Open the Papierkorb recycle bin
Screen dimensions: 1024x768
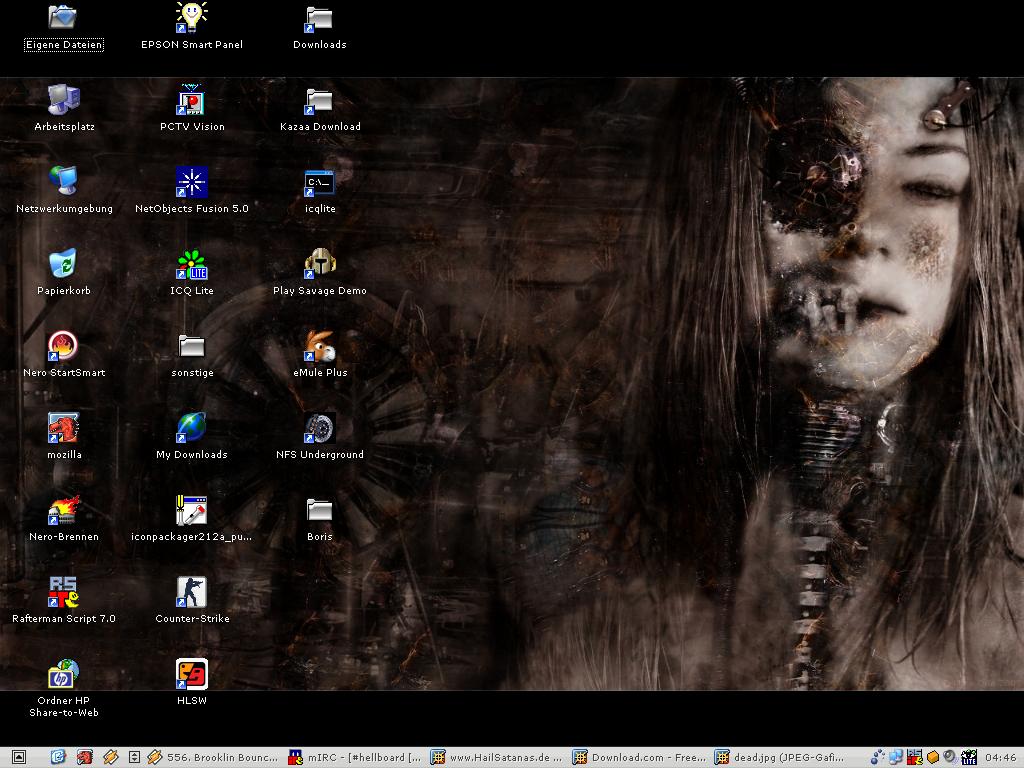(64, 265)
